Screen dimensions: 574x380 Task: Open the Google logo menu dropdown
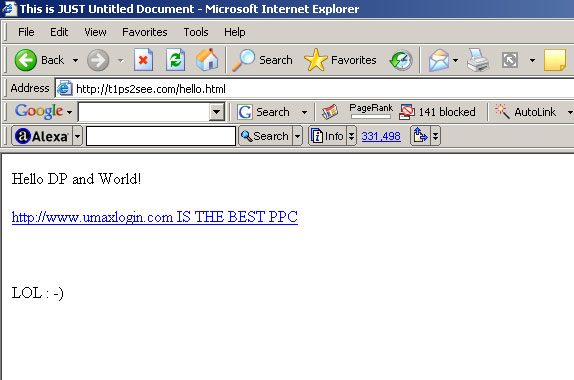coord(69,112)
